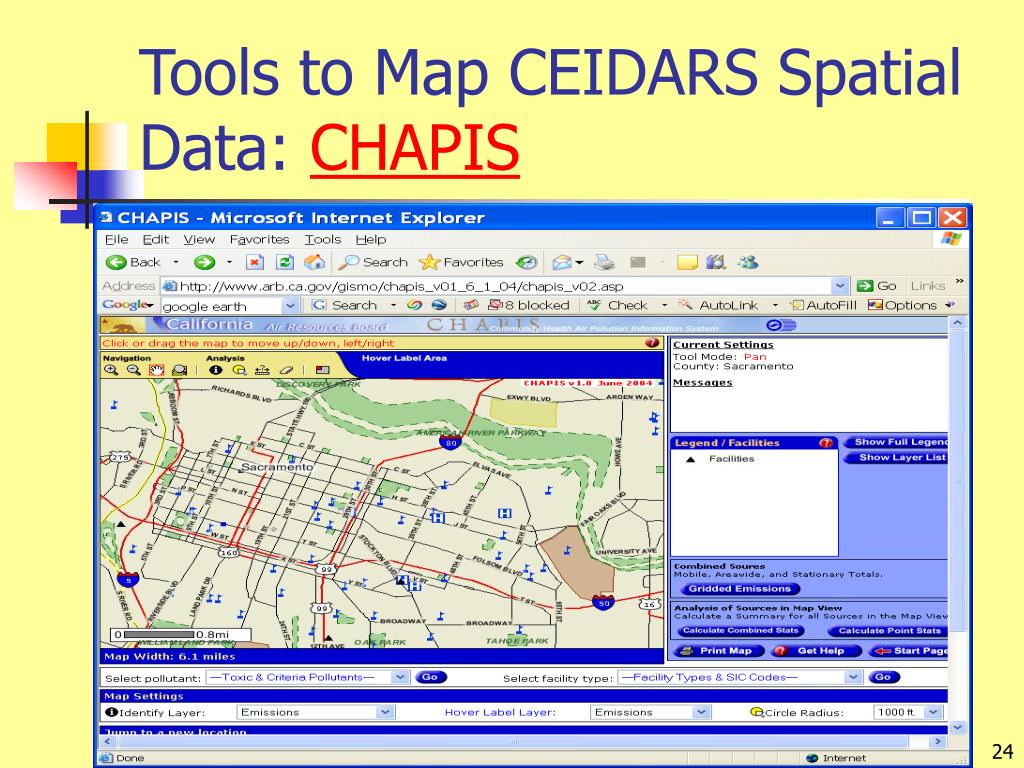Screen dimensions: 1024x768
Task: Click help icon in Legend / Facilities header
Action: [826, 443]
